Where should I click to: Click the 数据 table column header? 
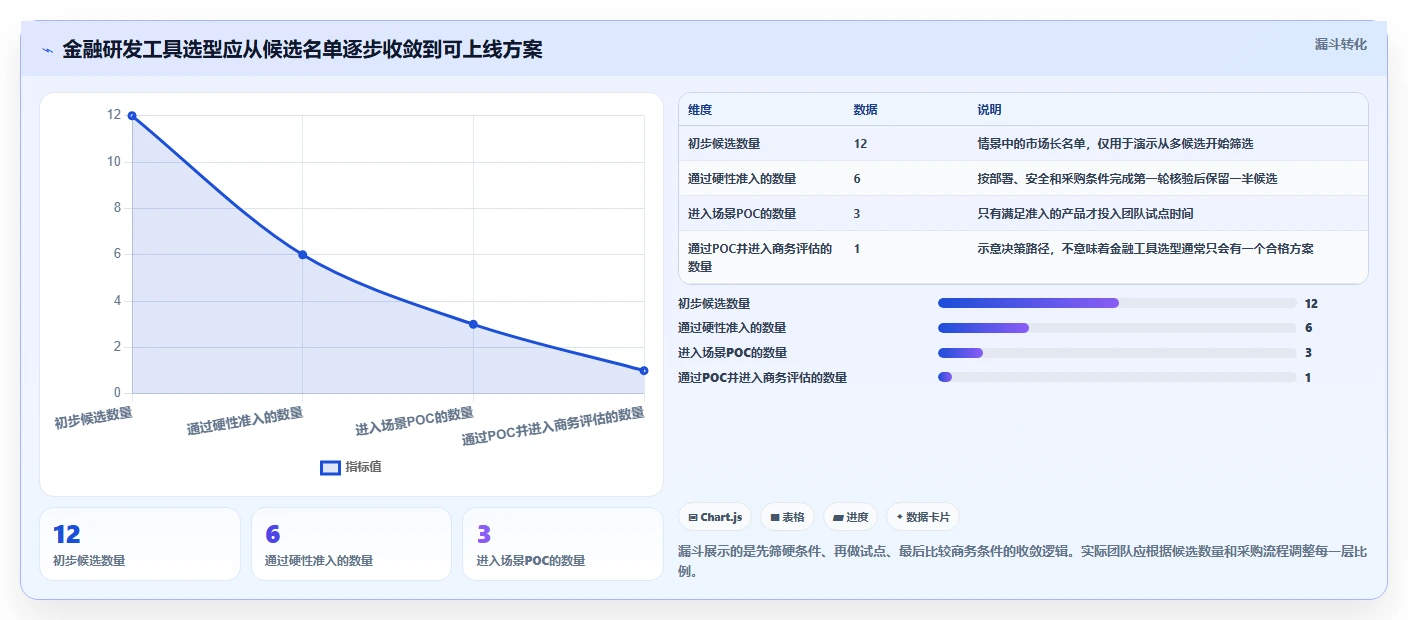(866, 110)
